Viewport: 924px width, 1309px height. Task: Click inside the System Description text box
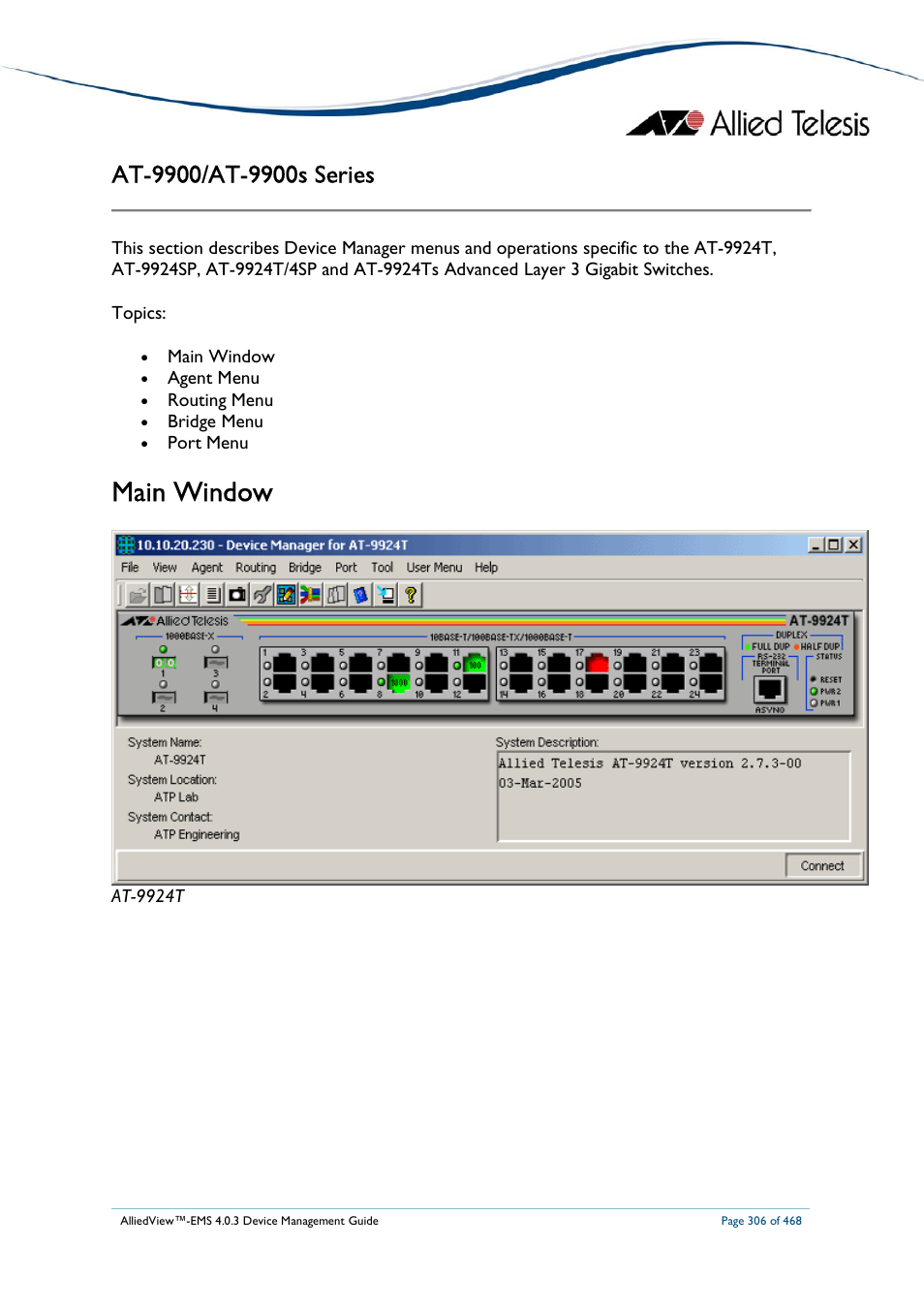(674, 796)
